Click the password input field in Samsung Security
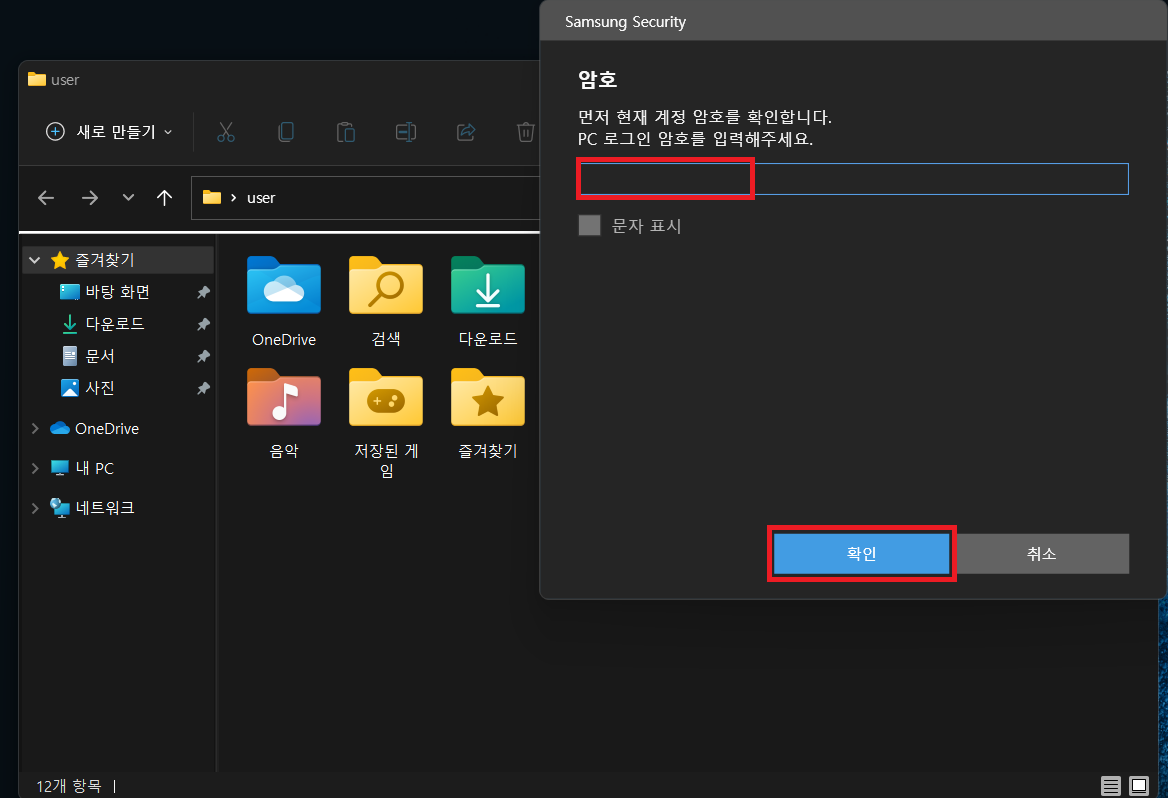1168x798 pixels. 854,179
